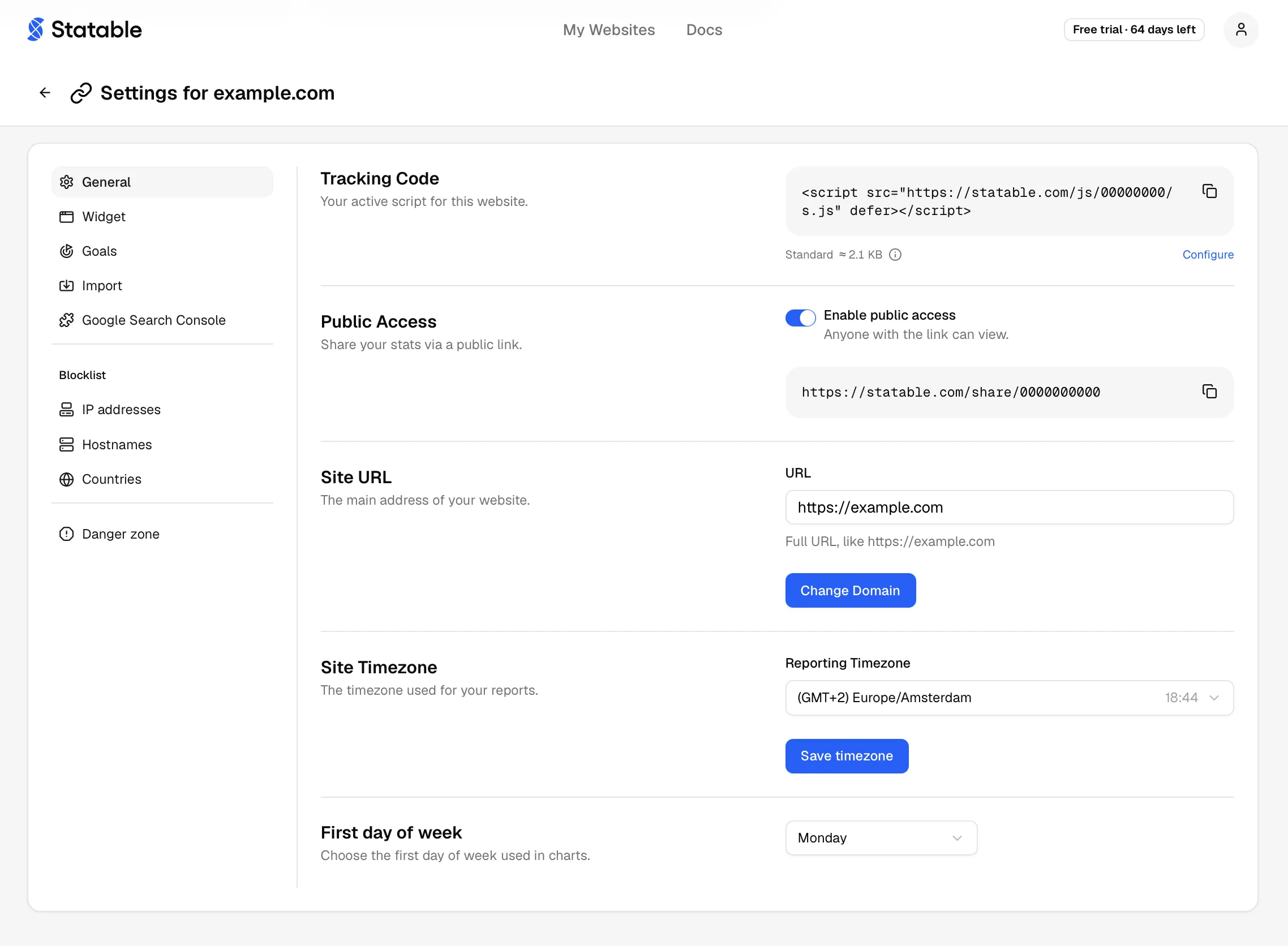
Task: Open the Danger zone section
Action: click(x=162, y=534)
